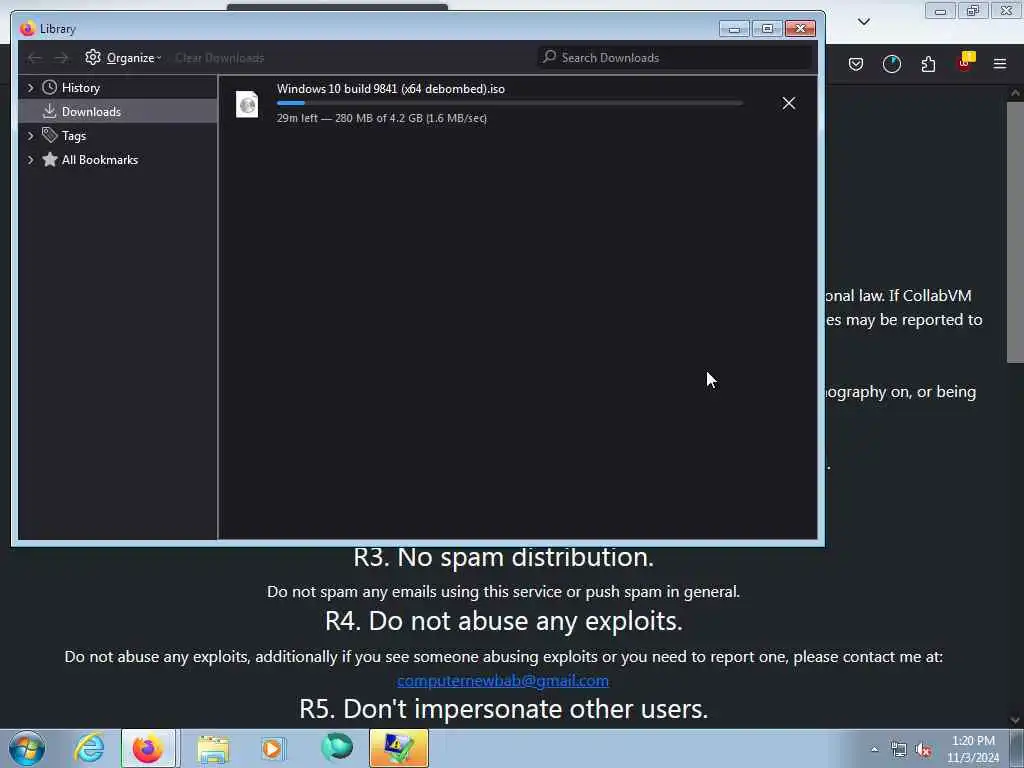Screen dimensions: 1024x768
Task: Switch to Firefox in the taskbar
Action: [148, 748]
